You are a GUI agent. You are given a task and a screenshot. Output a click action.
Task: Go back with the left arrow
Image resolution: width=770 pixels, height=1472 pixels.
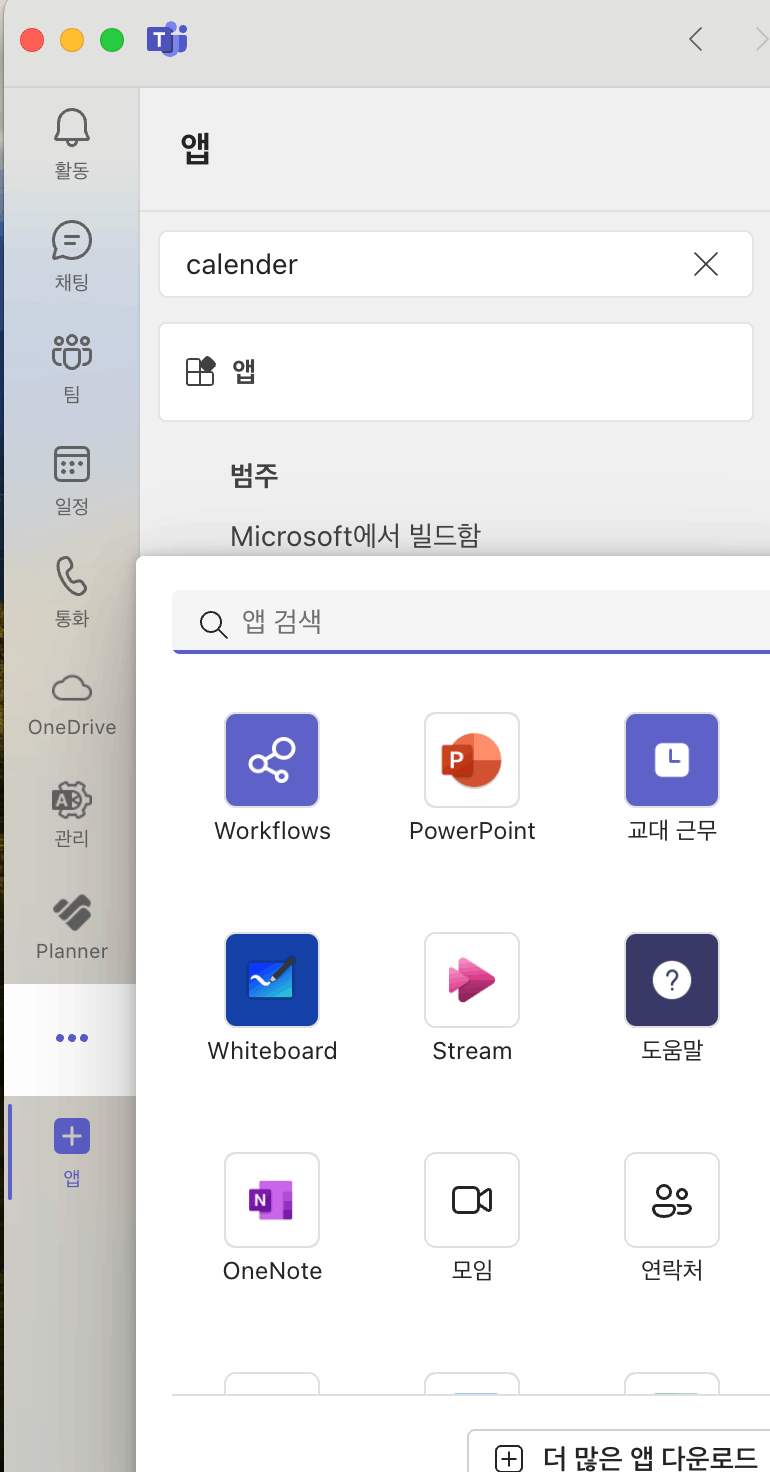(x=697, y=40)
